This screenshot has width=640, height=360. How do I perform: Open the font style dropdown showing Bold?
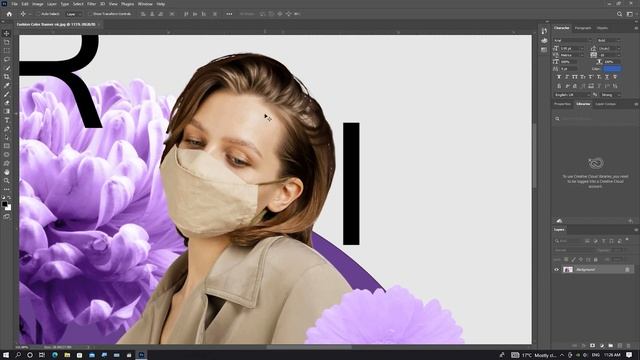point(609,40)
